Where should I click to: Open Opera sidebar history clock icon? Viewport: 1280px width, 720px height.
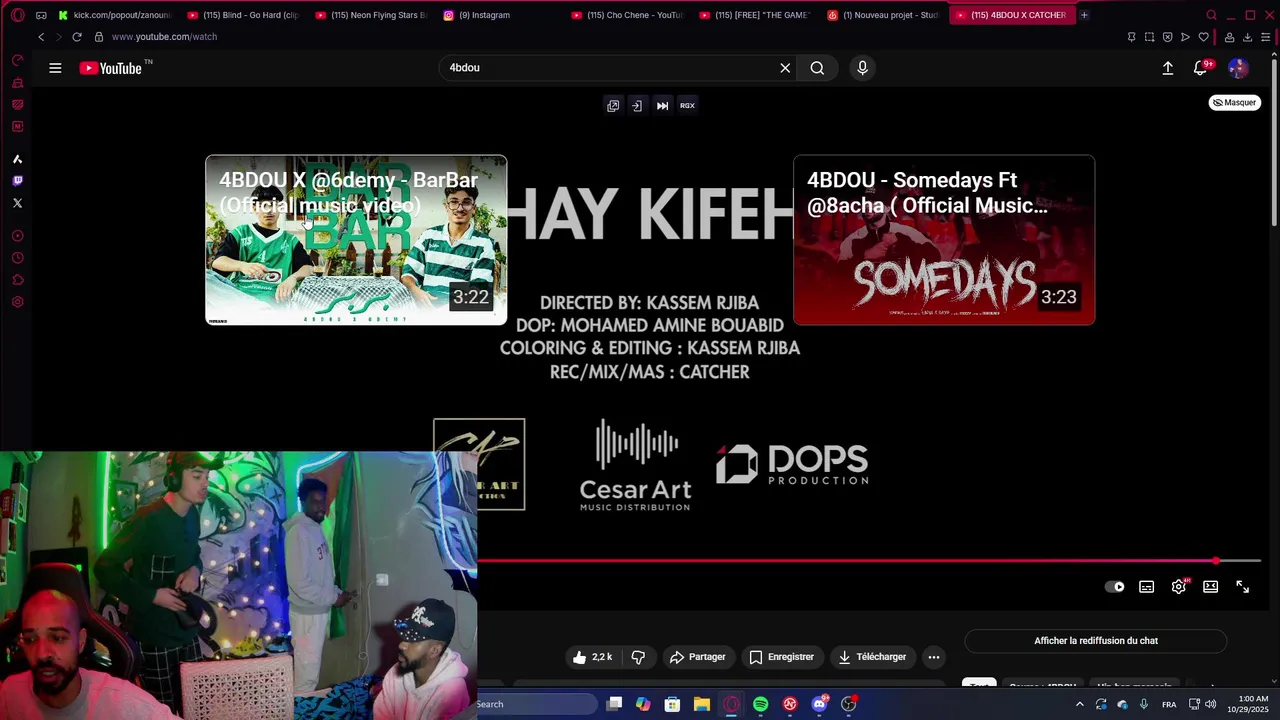[x=17, y=258]
